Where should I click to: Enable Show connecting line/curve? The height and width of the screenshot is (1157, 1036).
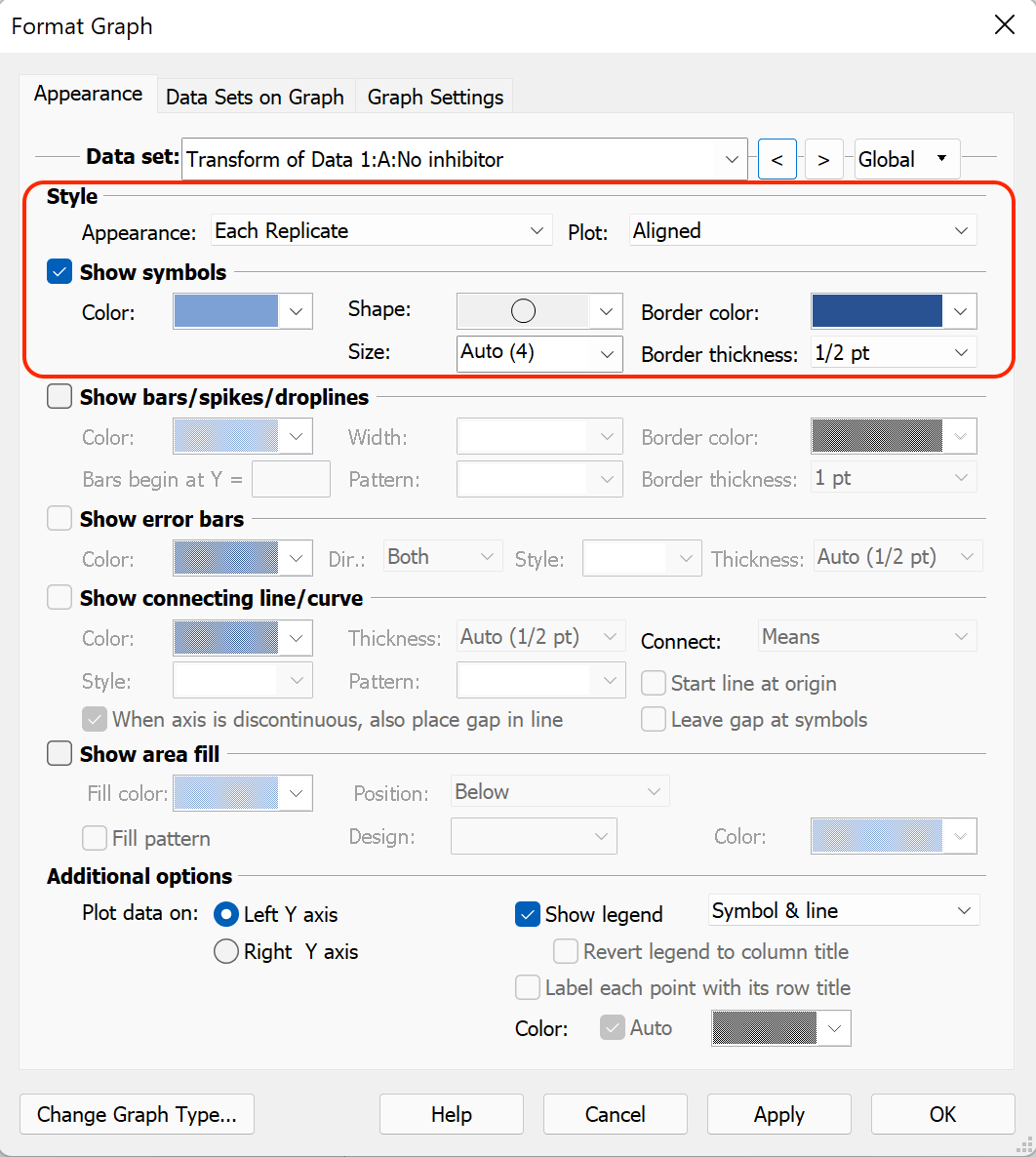pos(59,597)
